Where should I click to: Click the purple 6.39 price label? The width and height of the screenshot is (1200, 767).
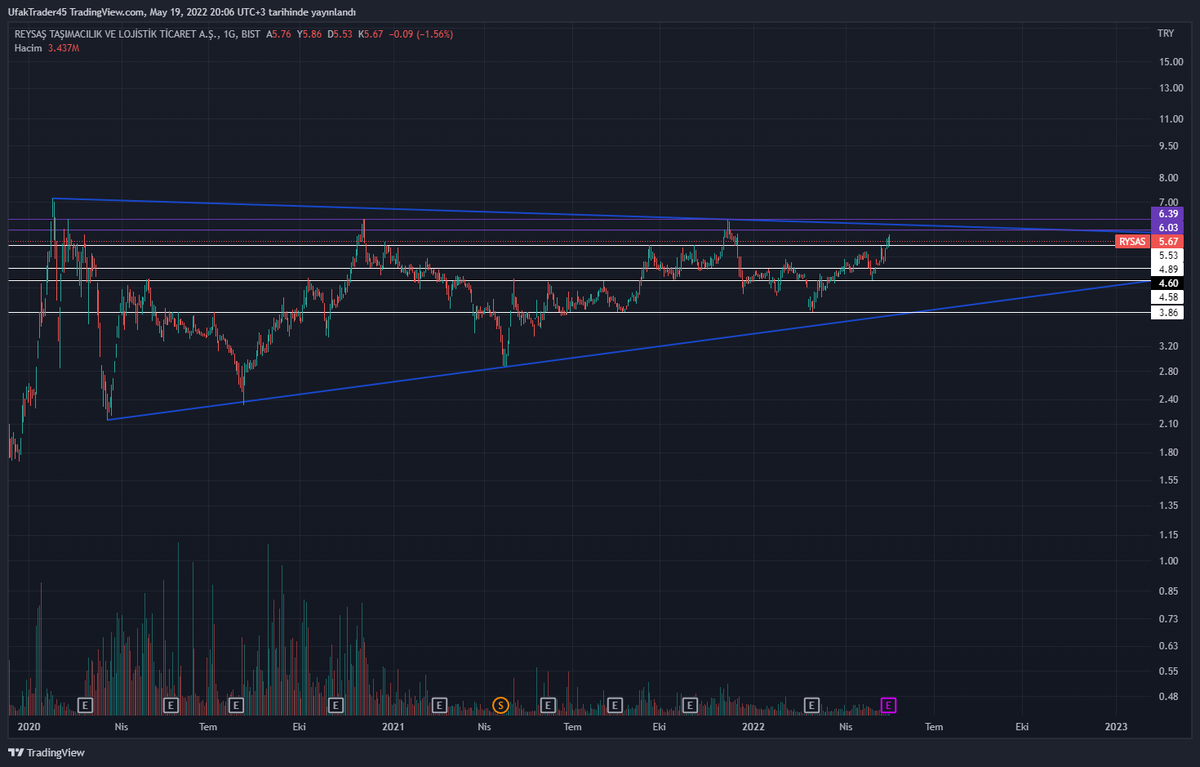point(1168,214)
